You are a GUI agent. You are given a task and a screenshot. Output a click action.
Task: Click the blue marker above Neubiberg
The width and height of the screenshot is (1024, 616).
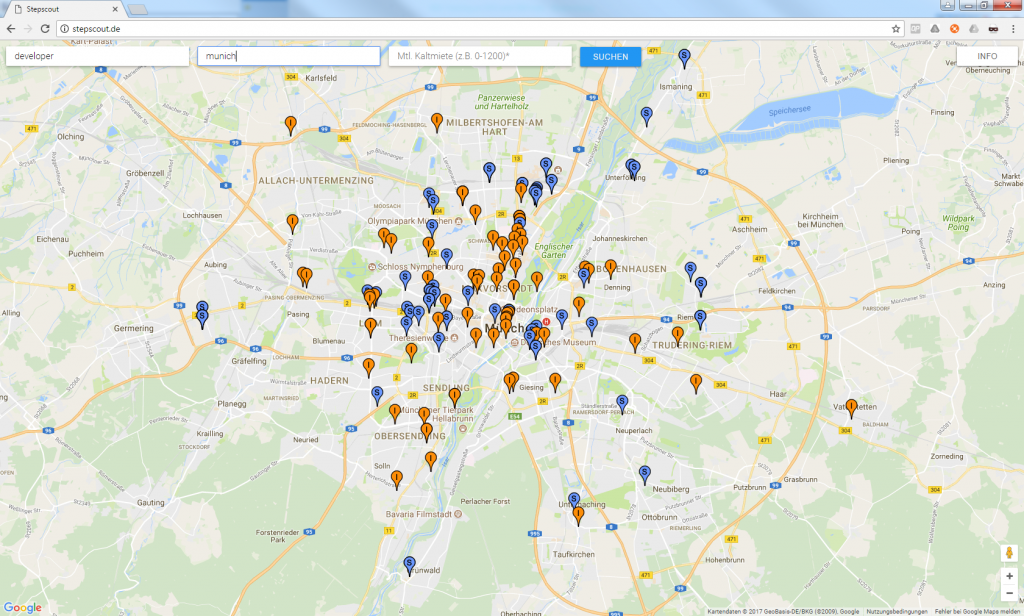click(645, 475)
